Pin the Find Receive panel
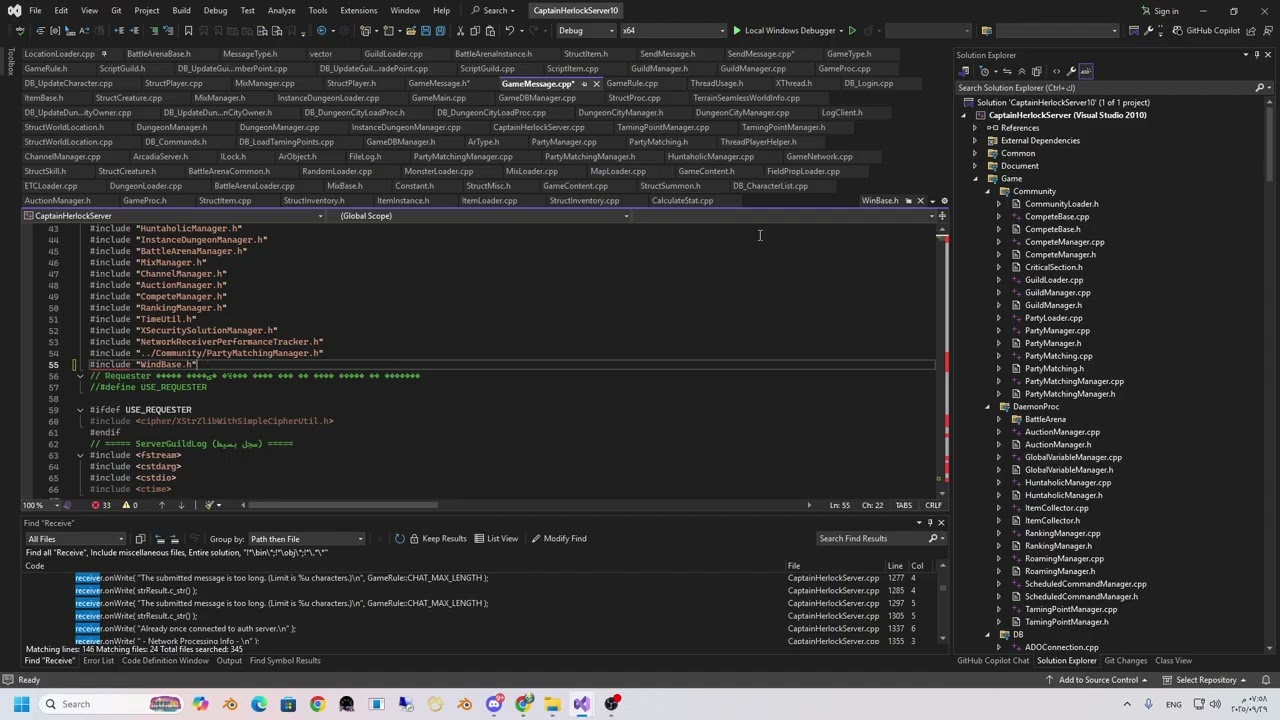Image resolution: width=1280 pixels, height=720 pixels. pos(929,523)
